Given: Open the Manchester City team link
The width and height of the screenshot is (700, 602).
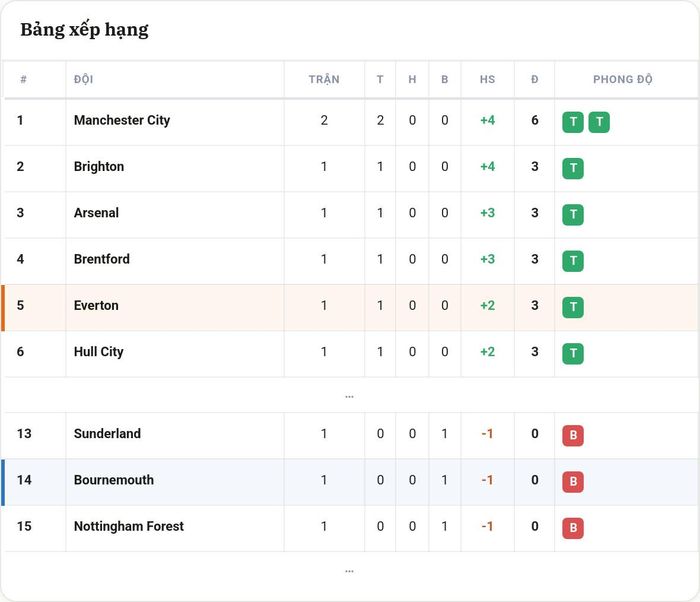Looking at the screenshot, I should click(122, 120).
